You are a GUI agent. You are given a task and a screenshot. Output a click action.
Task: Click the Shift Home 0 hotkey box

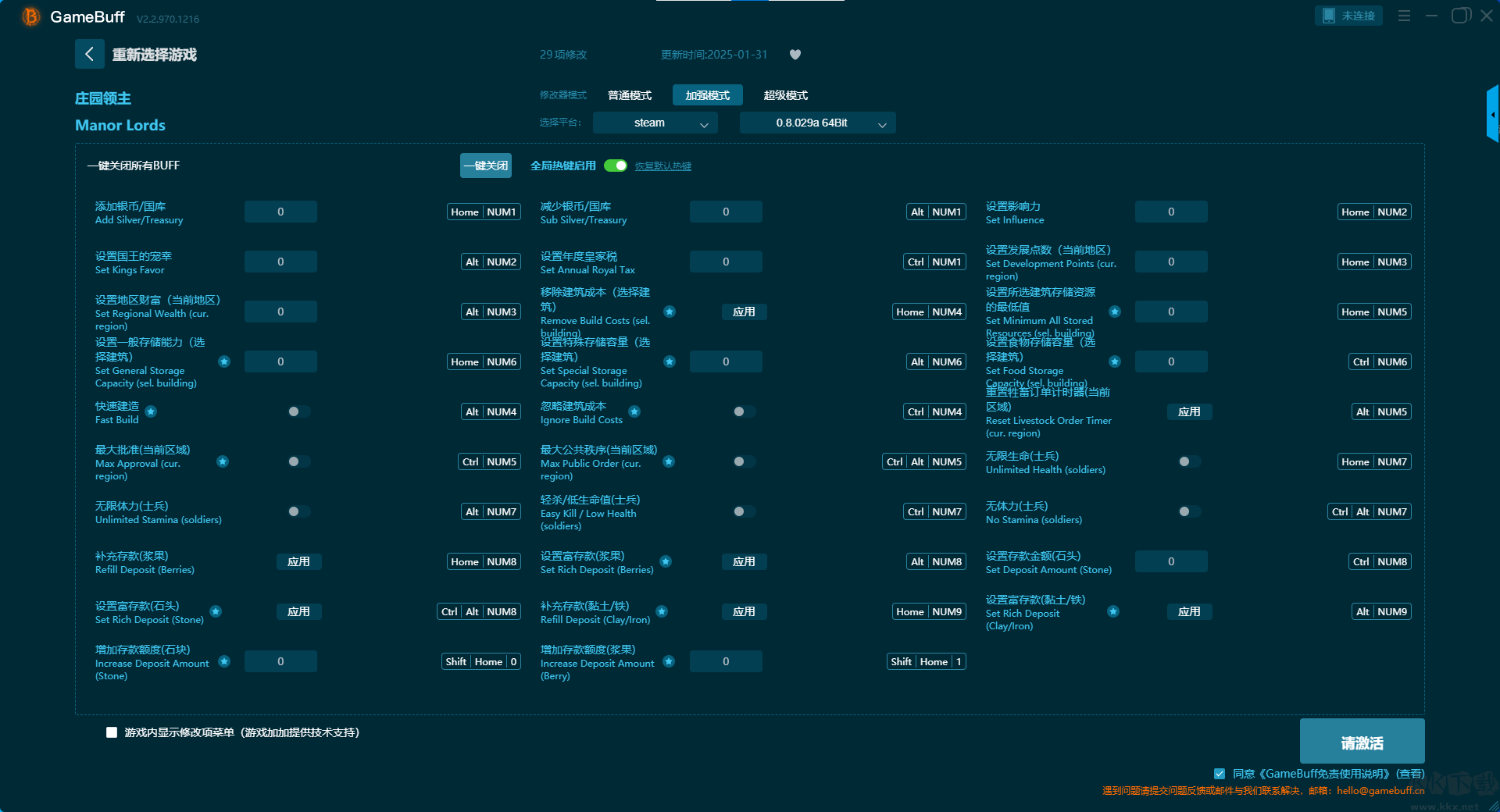(x=481, y=661)
